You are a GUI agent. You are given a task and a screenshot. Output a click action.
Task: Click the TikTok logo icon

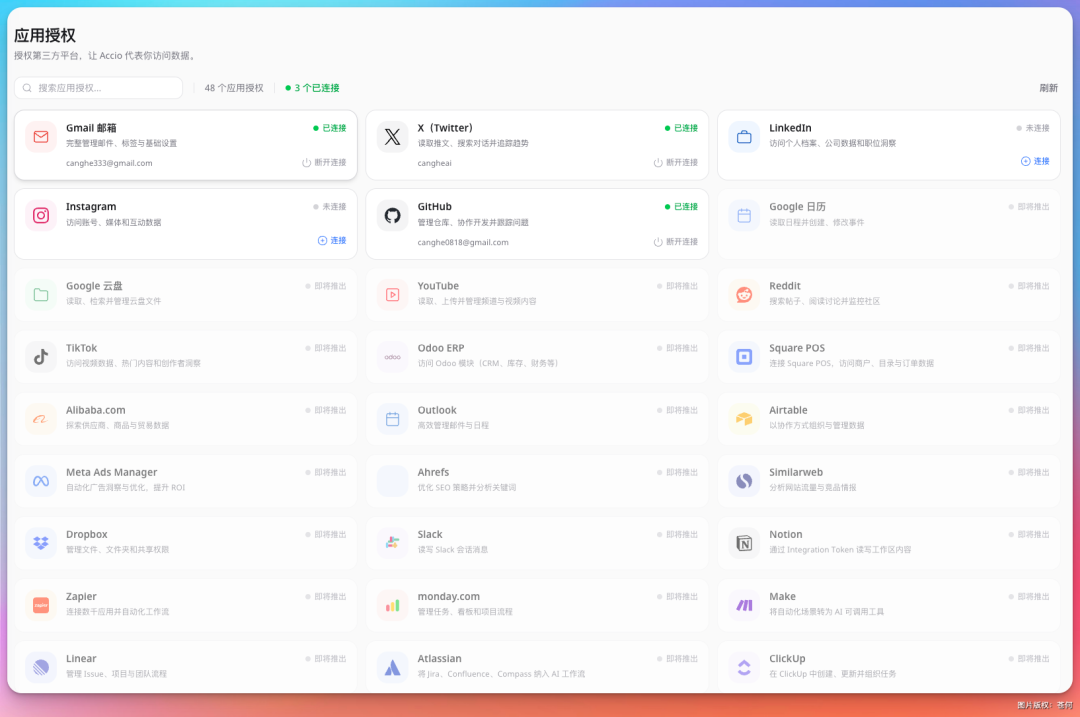[x=41, y=357]
